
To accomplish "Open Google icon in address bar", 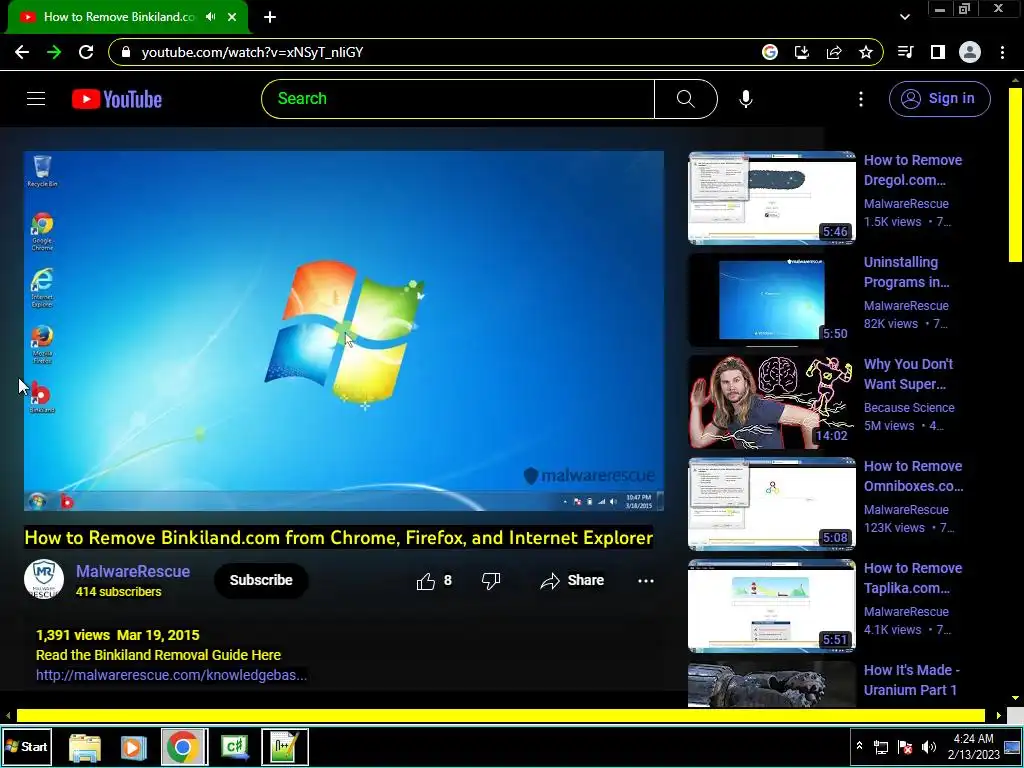I will [770, 52].
